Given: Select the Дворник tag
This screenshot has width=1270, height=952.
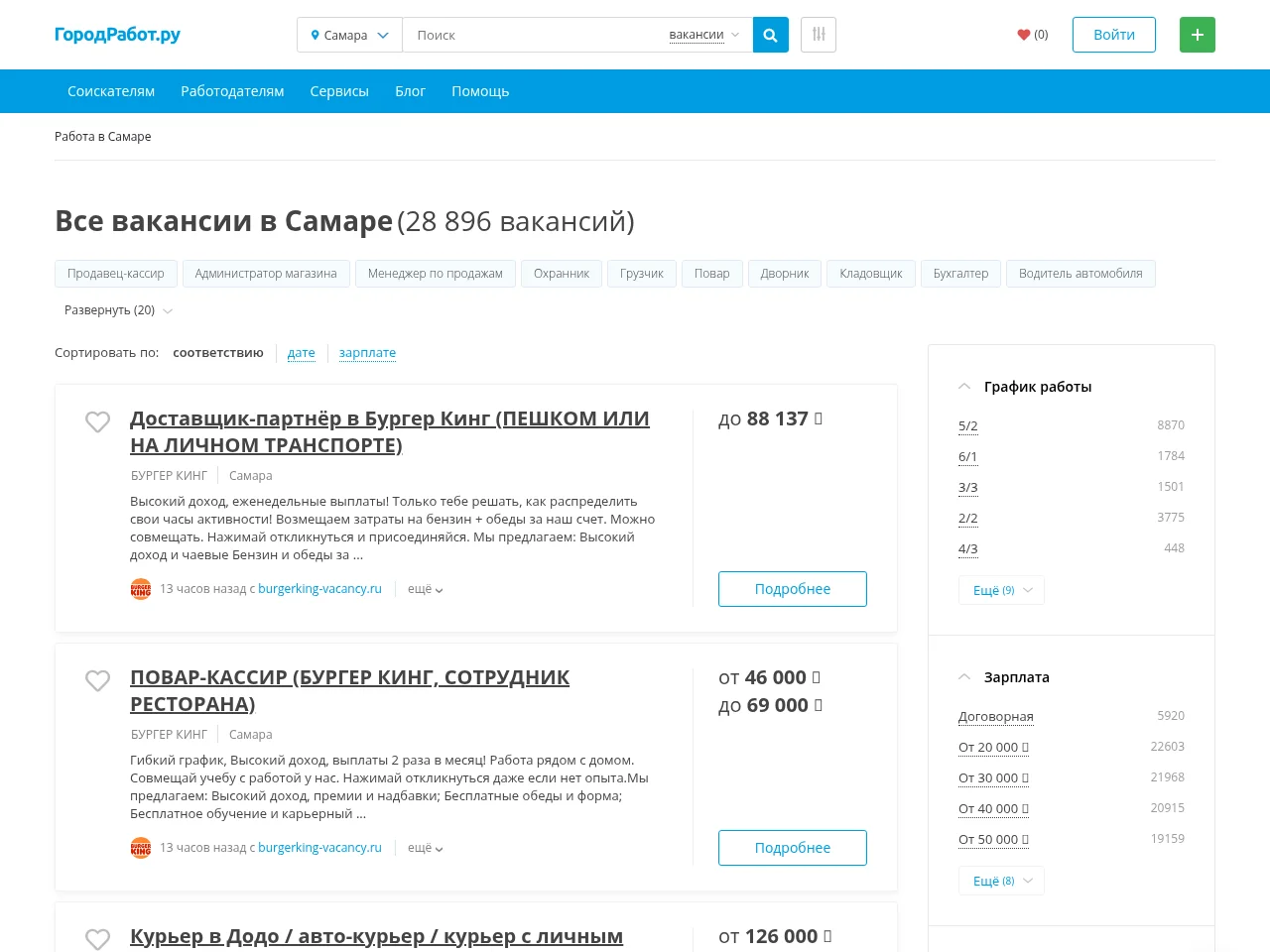Looking at the screenshot, I should (x=785, y=274).
